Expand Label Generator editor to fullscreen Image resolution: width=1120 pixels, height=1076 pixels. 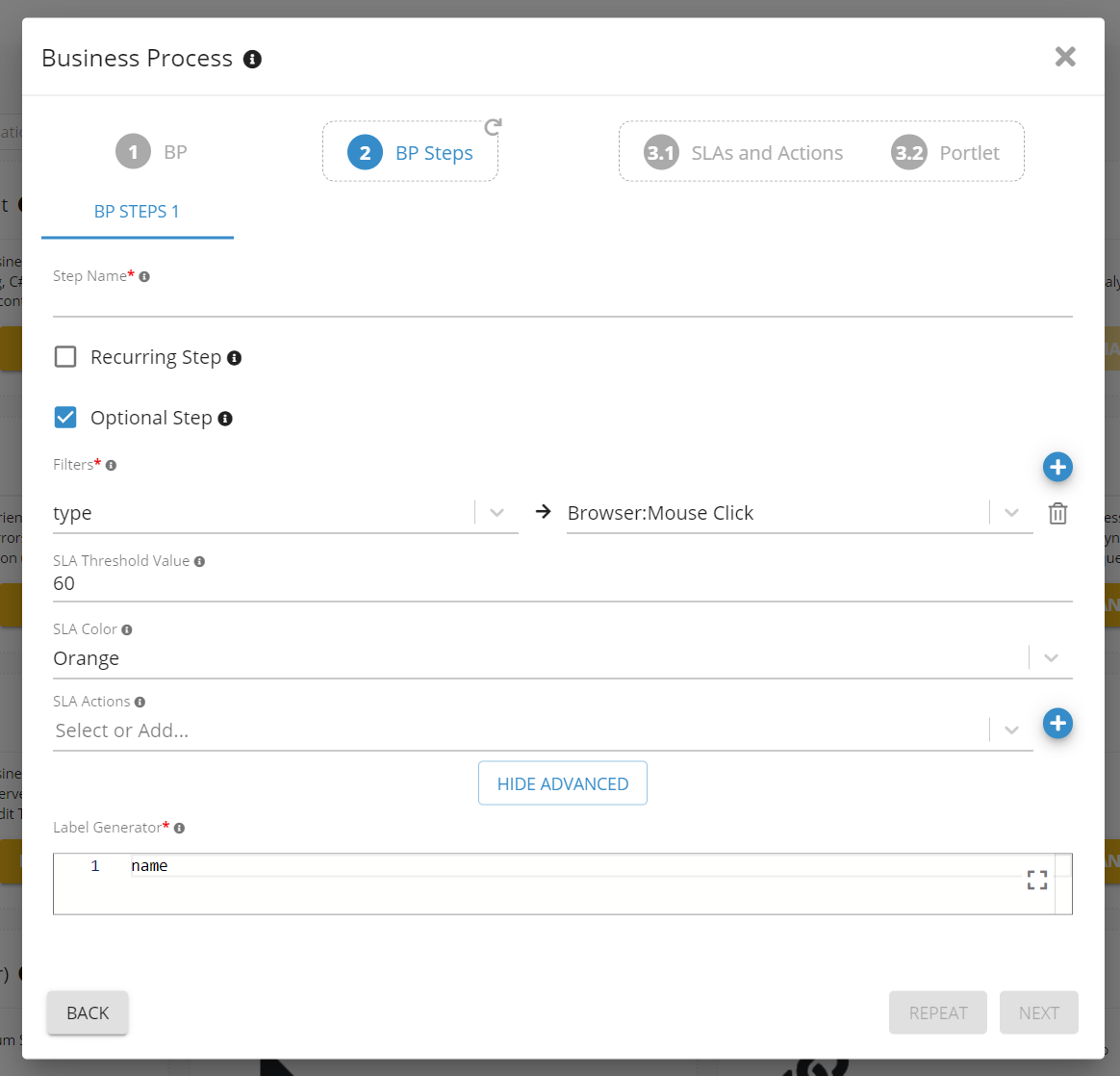point(1036,880)
